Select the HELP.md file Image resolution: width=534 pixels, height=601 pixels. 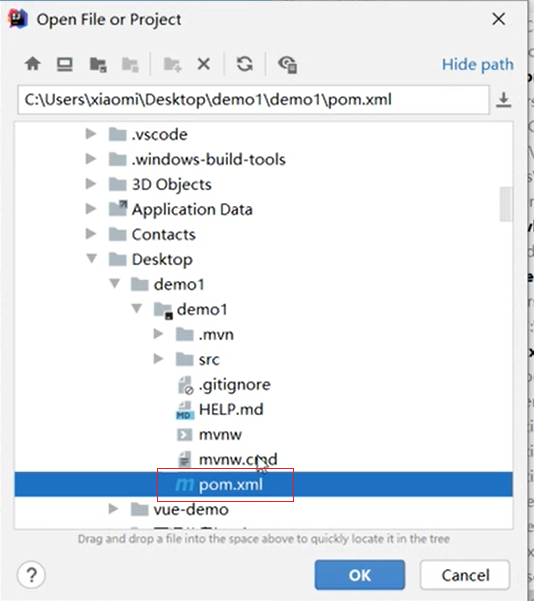(x=220, y=409)
